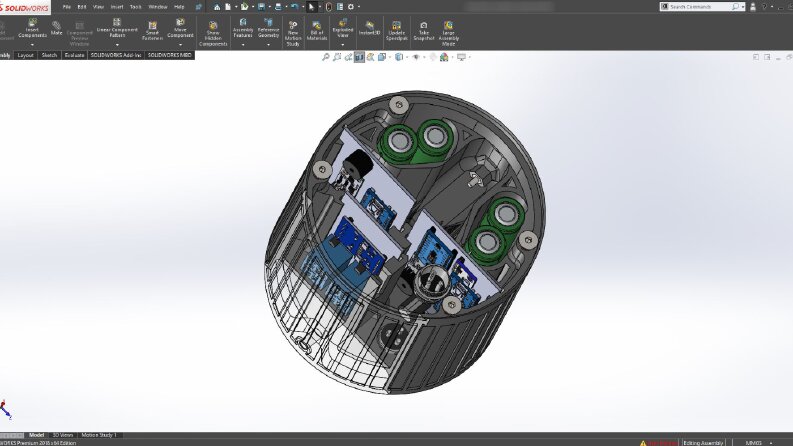Viewport: 793px width, 446px height.
Task: Open the Edit menu
Action: coord(82,7)
